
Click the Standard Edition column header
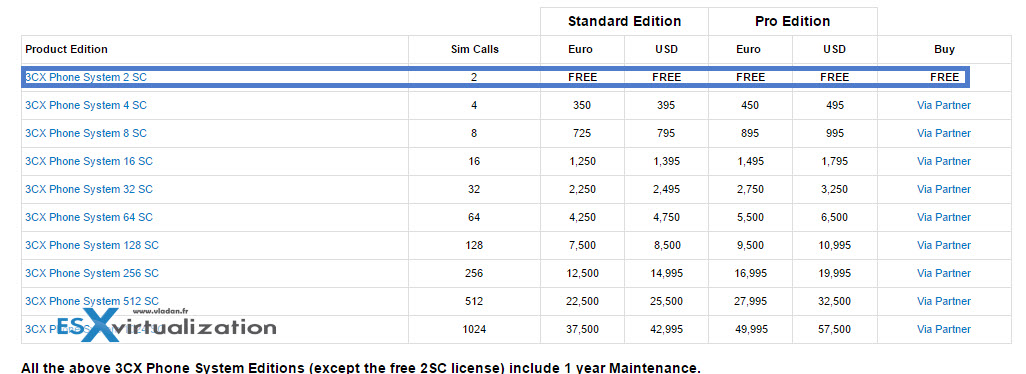tap(624, 22)
